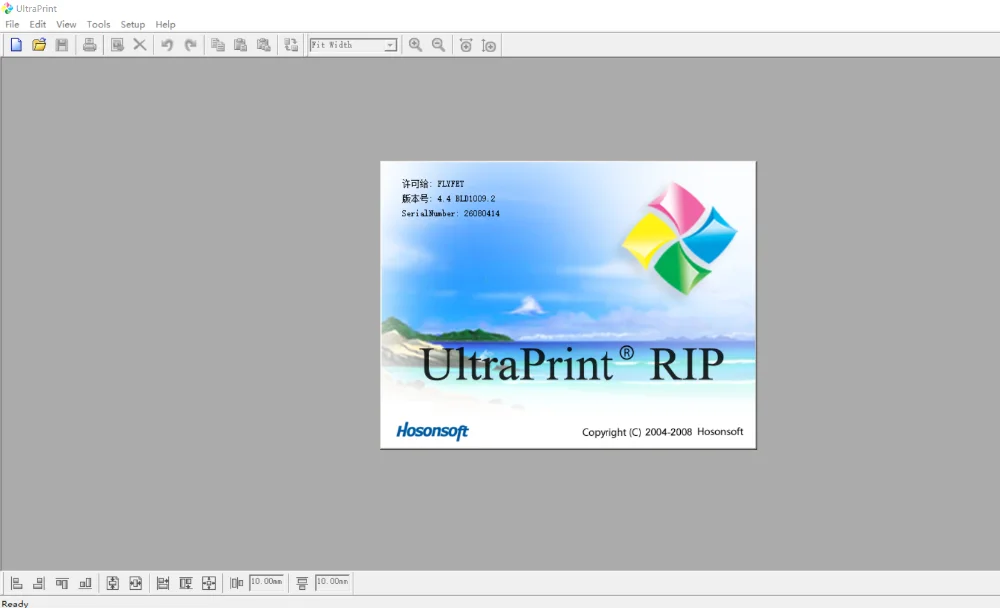The height and width of the screenshot is (608, 1000).
Task: Click the Delete X toolbar icon
Action: coord(140,45)
